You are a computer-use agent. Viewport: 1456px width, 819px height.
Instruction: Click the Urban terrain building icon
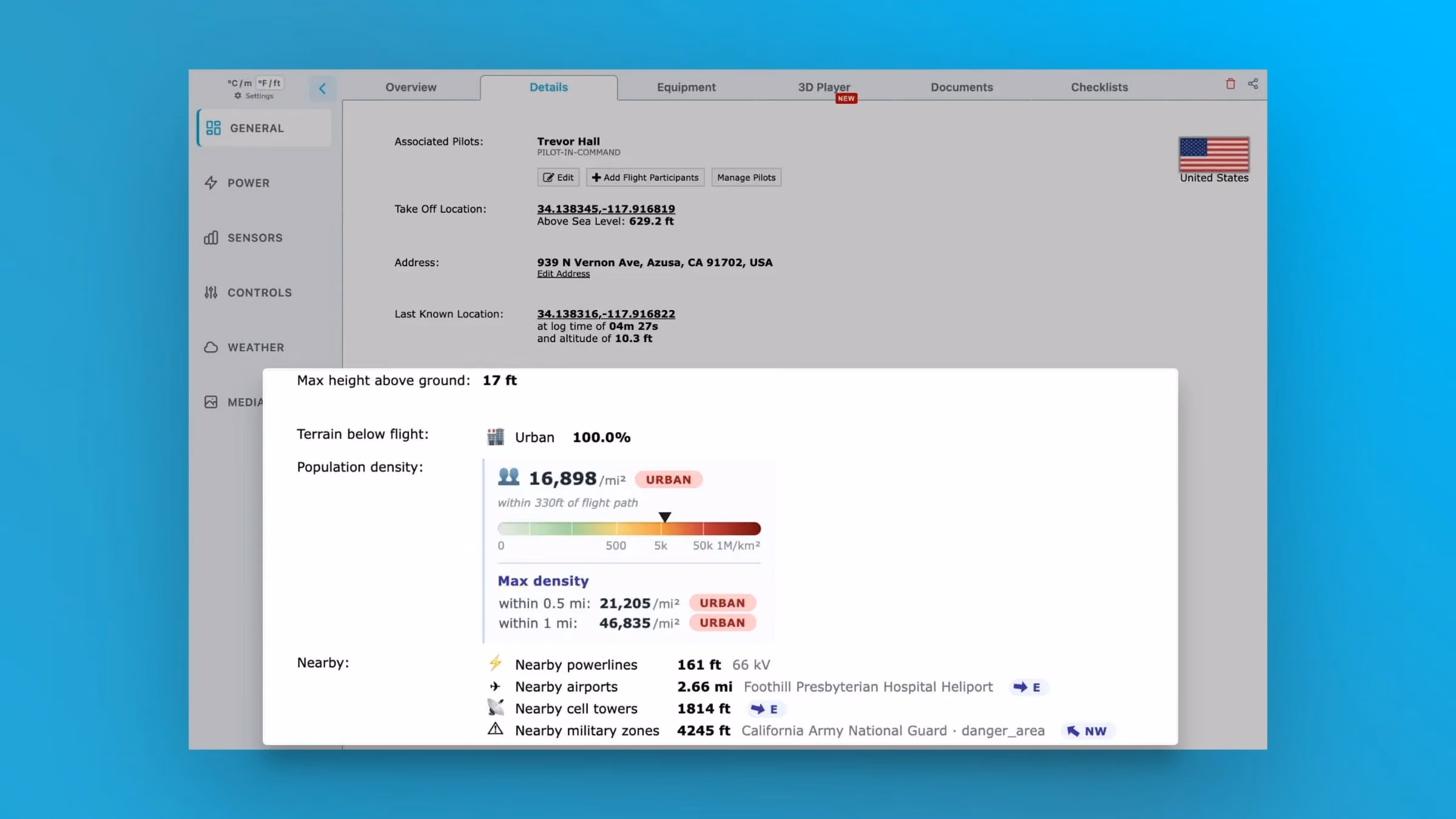[x=496, y=437]
